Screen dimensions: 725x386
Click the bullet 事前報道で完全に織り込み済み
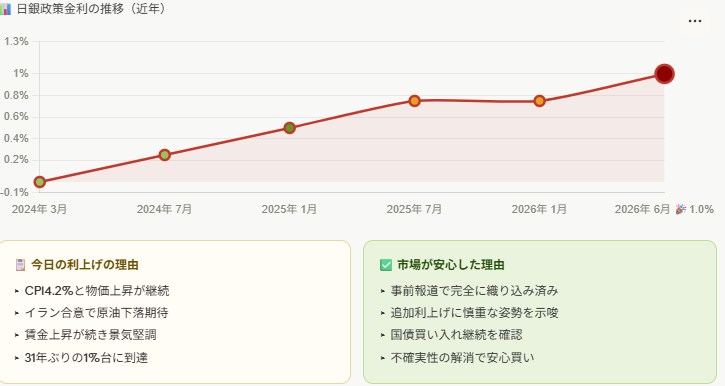(474, 291)
